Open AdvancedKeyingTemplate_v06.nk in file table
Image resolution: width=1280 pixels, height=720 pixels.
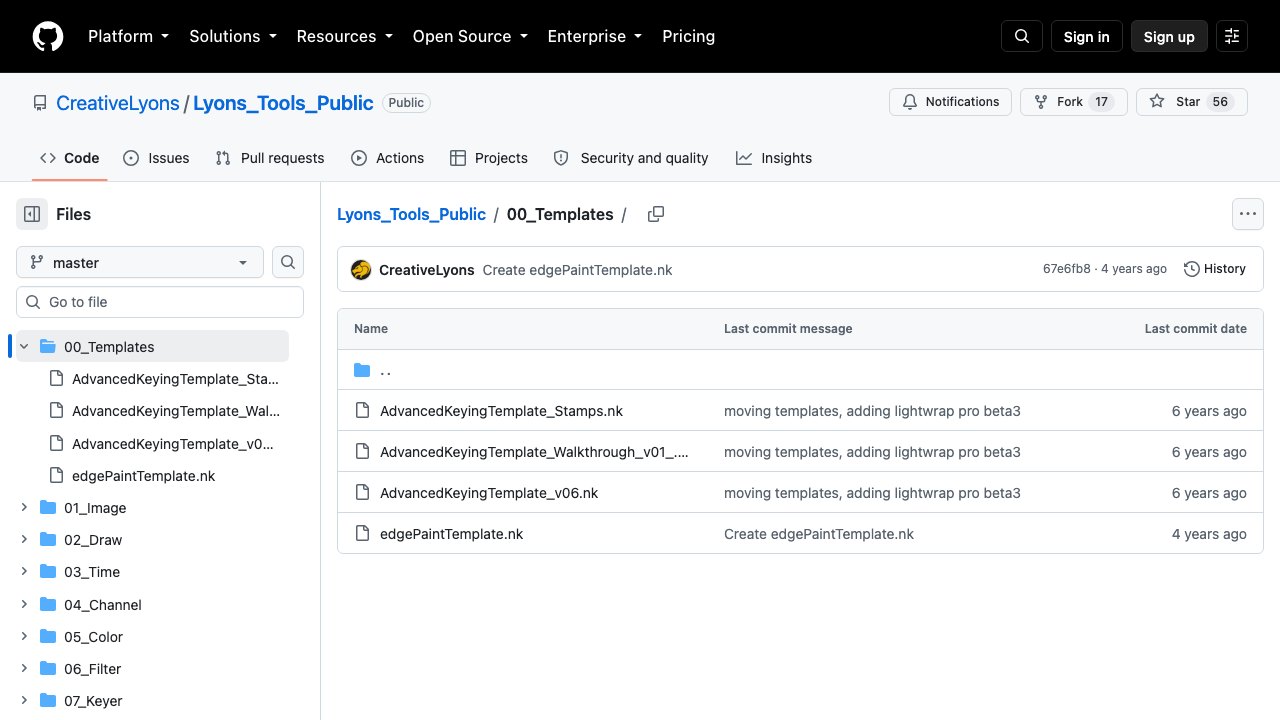click(489, 493)
